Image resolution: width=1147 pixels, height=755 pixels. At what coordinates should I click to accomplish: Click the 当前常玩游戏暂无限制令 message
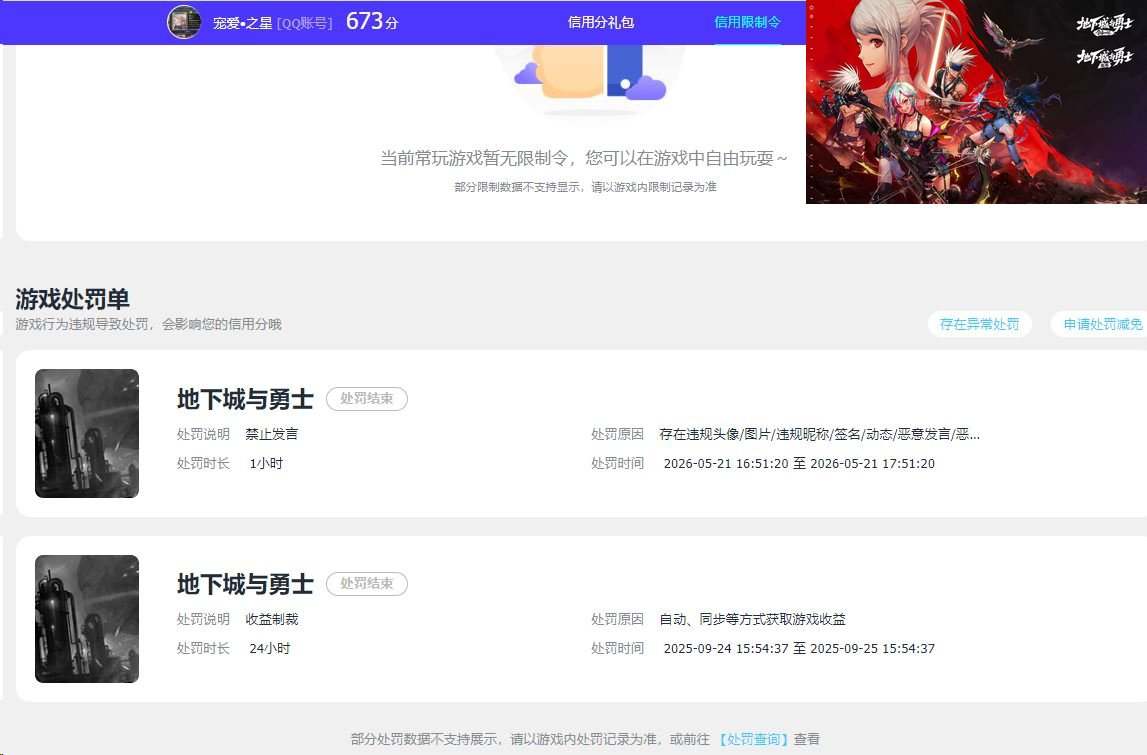584,158
